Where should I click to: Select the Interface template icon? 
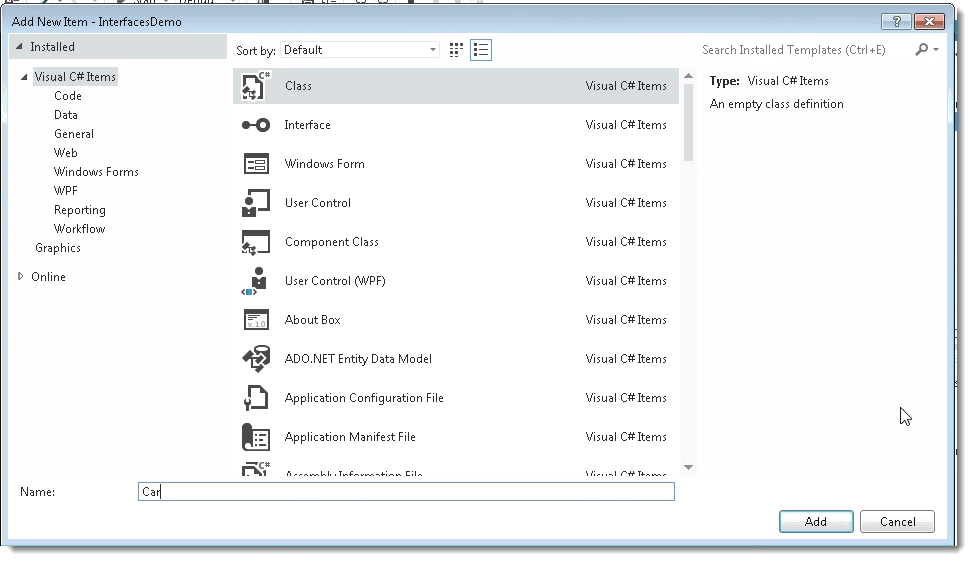coord(256,125)
